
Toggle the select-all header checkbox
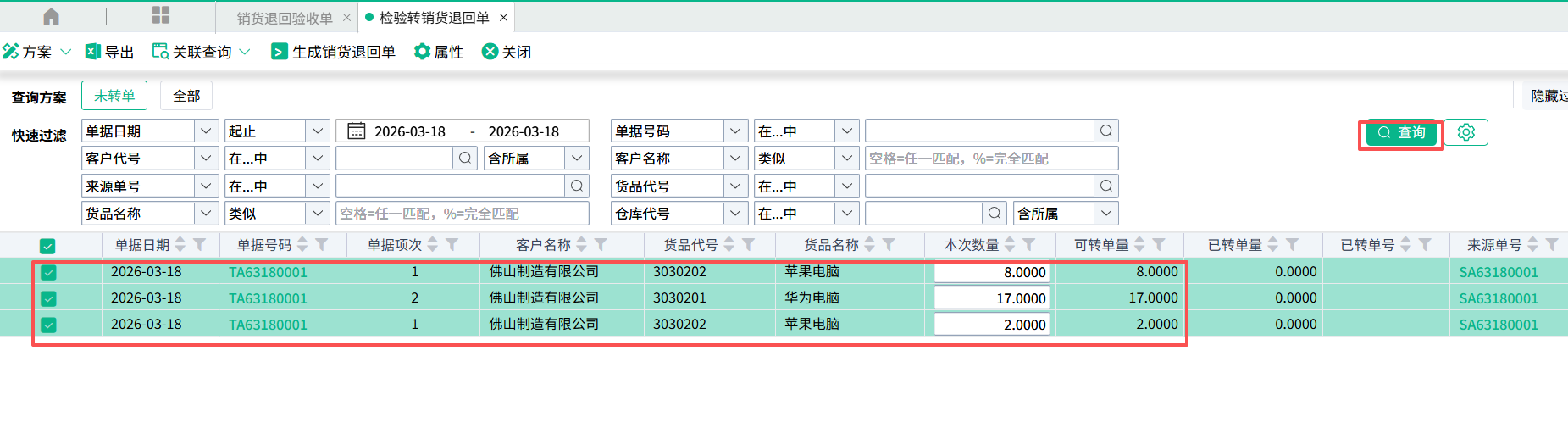point(47,246)
